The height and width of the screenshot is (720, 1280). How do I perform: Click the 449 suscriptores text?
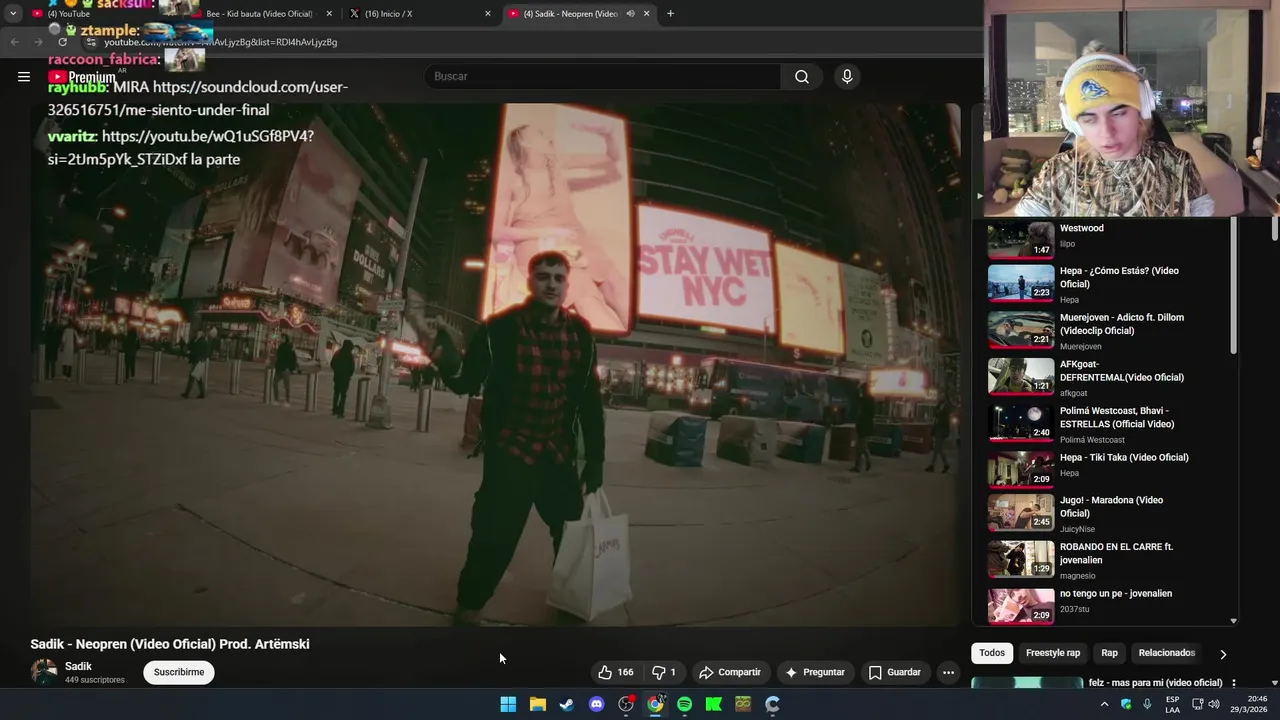point(95,680)
